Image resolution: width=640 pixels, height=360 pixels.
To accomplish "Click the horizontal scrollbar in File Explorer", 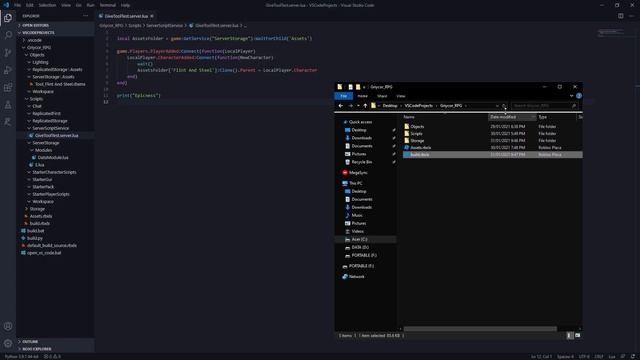I will pos(480,329).
